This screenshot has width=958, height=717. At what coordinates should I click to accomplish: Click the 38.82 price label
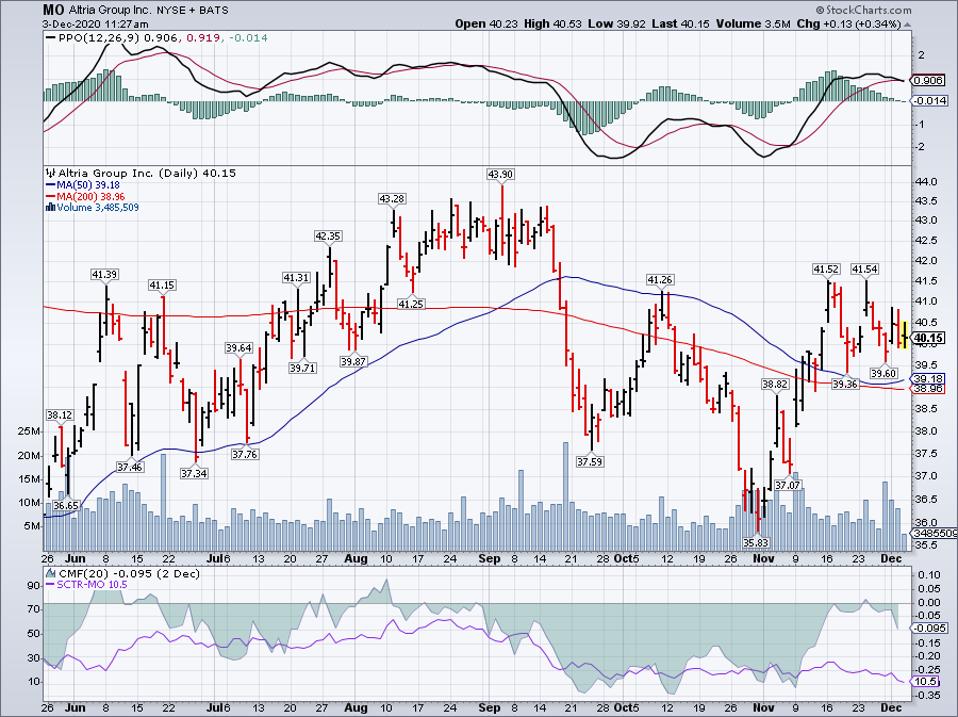[x=775, y=384]
